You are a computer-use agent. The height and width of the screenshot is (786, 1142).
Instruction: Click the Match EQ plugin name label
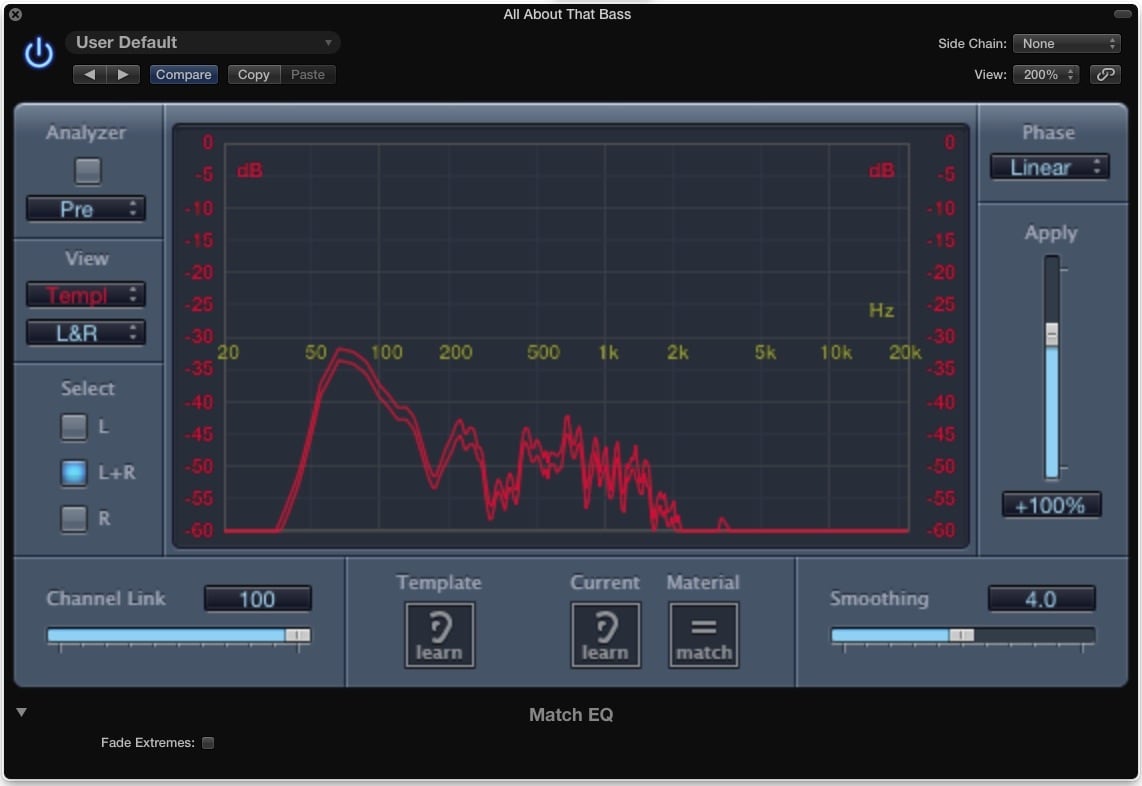[x=571, y=715]
